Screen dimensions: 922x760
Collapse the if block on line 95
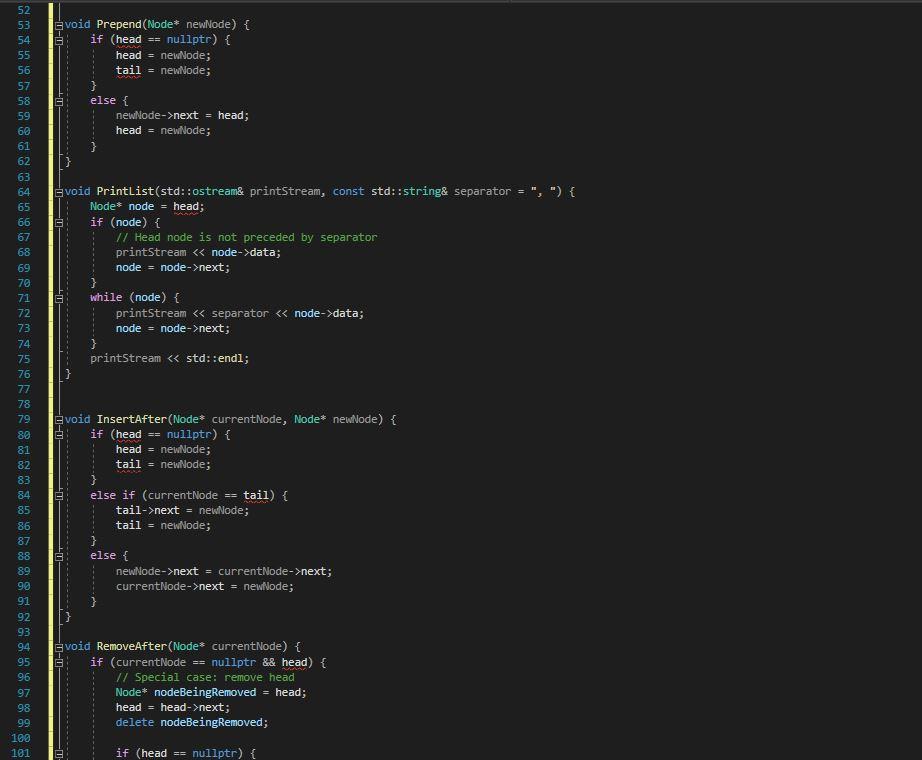point(59,663)
